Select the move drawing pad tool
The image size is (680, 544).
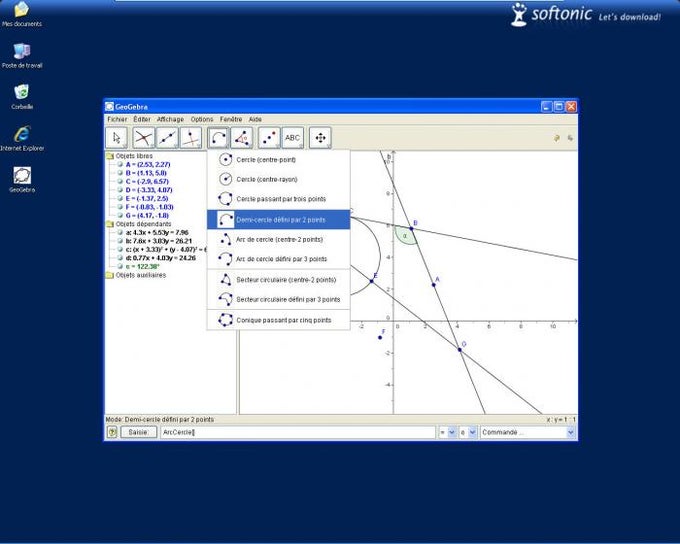click(x=320, y=138)
